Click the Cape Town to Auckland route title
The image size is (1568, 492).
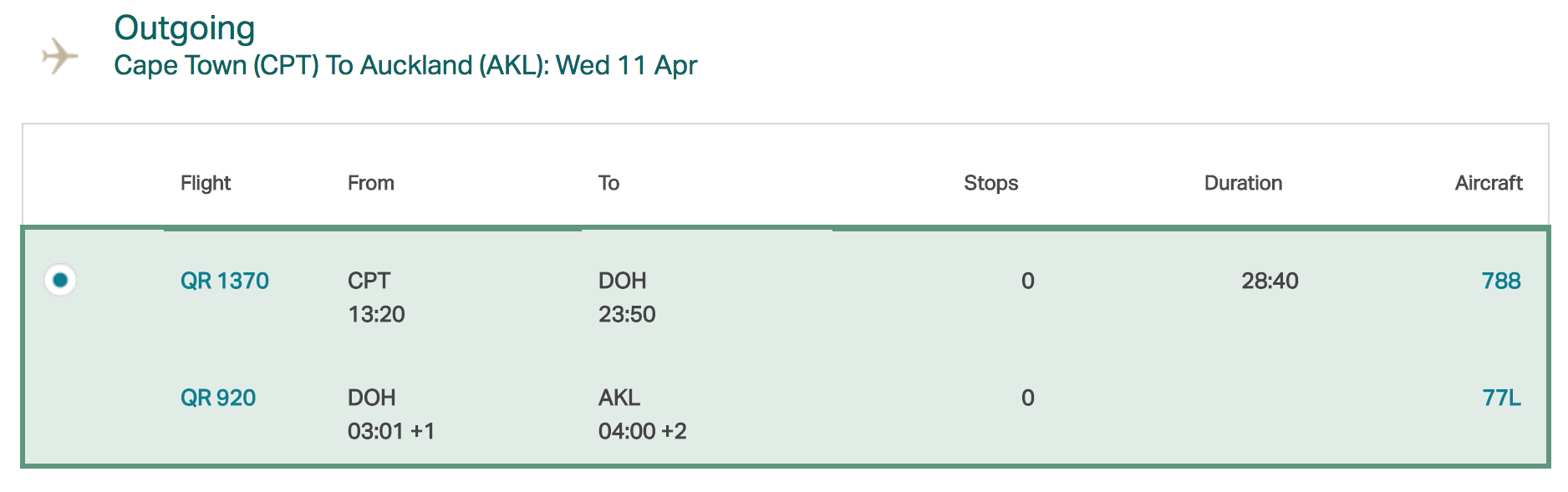pyautogui.click(x=405, y=65)
